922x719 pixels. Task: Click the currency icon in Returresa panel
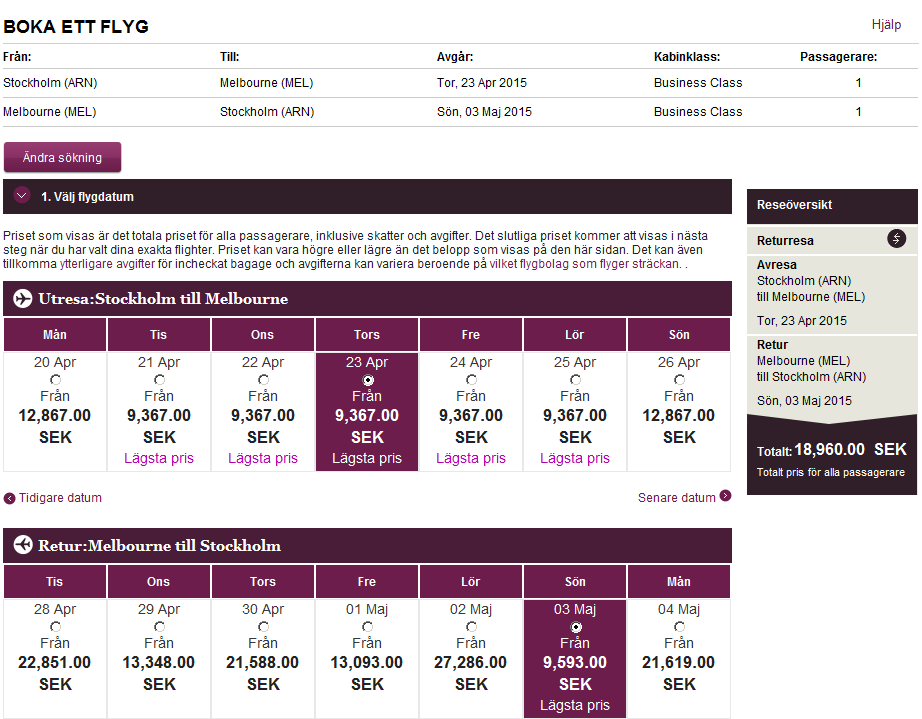(x=897, y=239)
